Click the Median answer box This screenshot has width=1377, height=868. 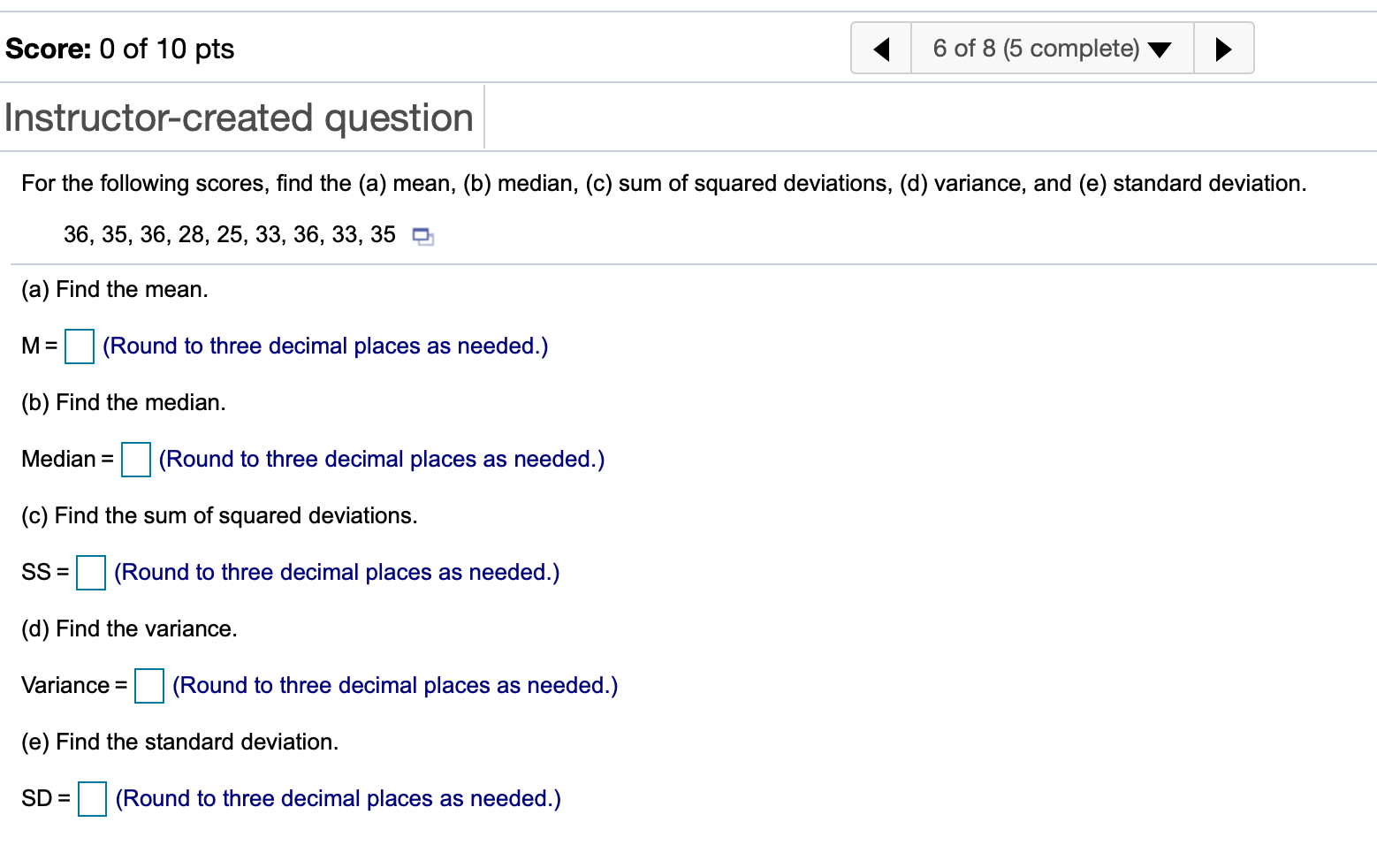coord(136,460)
